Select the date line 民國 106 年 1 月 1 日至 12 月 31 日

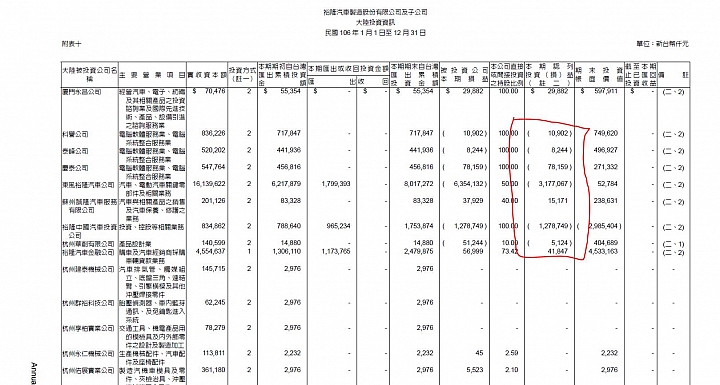coord(375,33)
